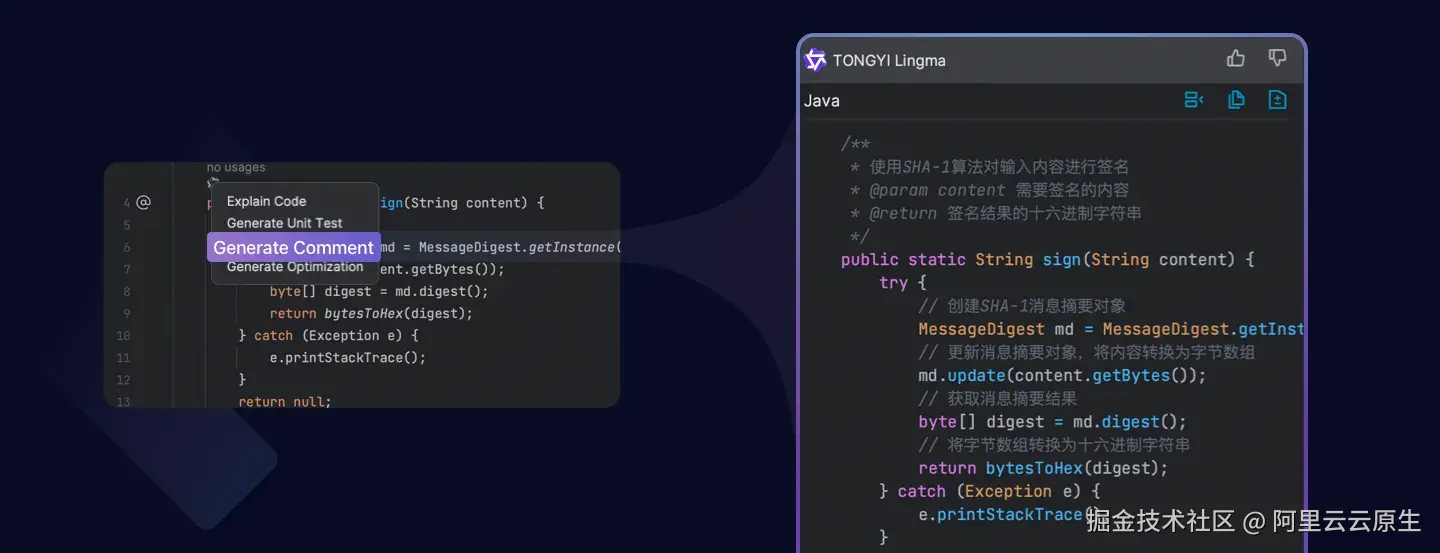The width and height of the screenshot is (1440, 553).
Task: Click line number 9 in the gutter
Action: [127, 314]
